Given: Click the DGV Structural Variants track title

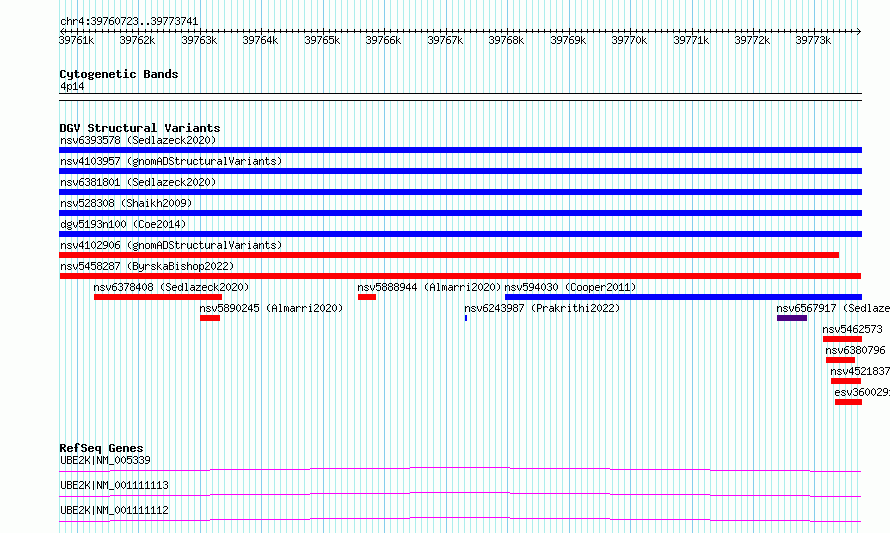Looking at the screenshot, I should coord(140,128).
